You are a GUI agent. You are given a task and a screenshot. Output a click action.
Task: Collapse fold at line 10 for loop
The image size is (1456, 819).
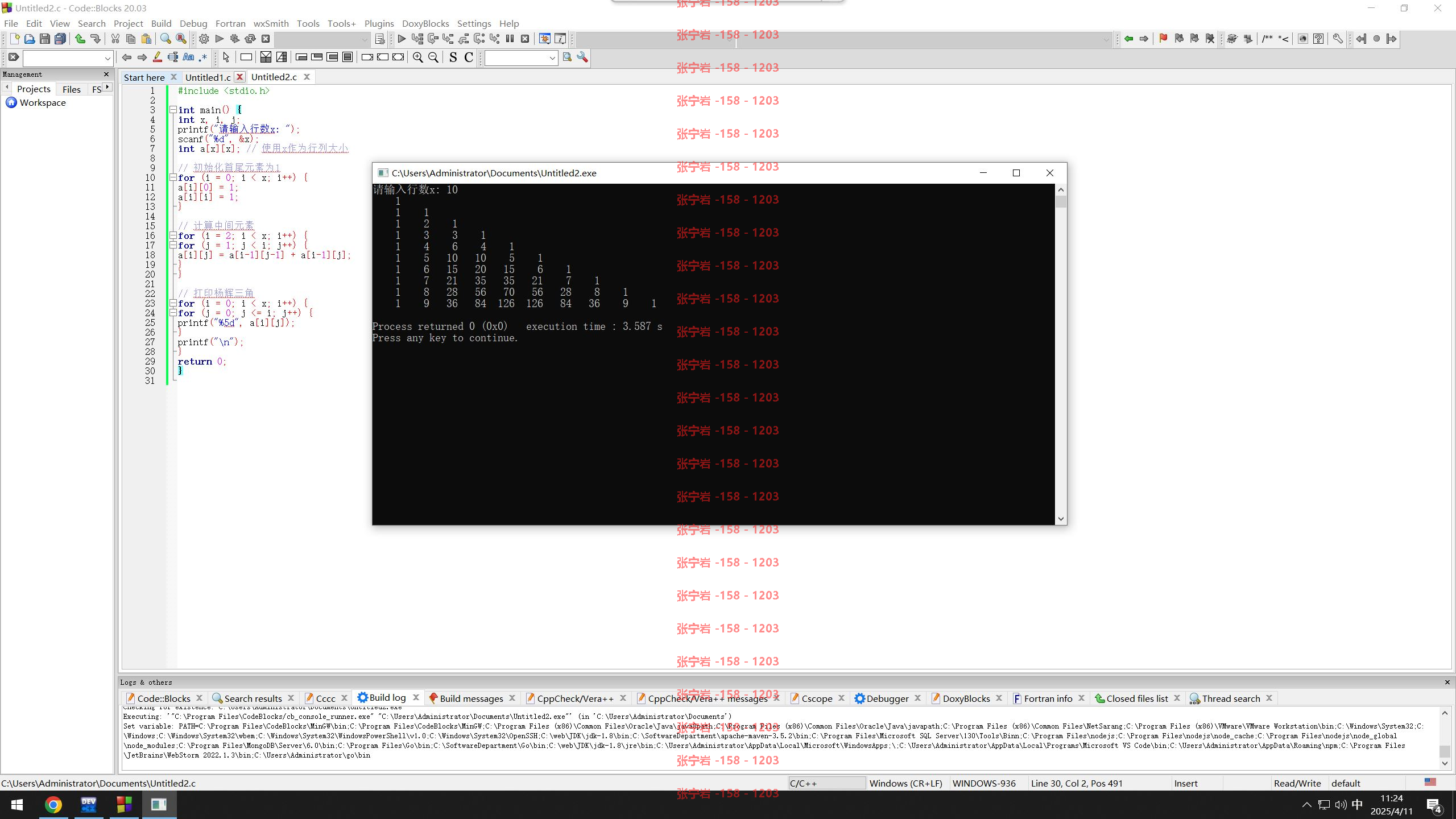(x=173, y=177)
